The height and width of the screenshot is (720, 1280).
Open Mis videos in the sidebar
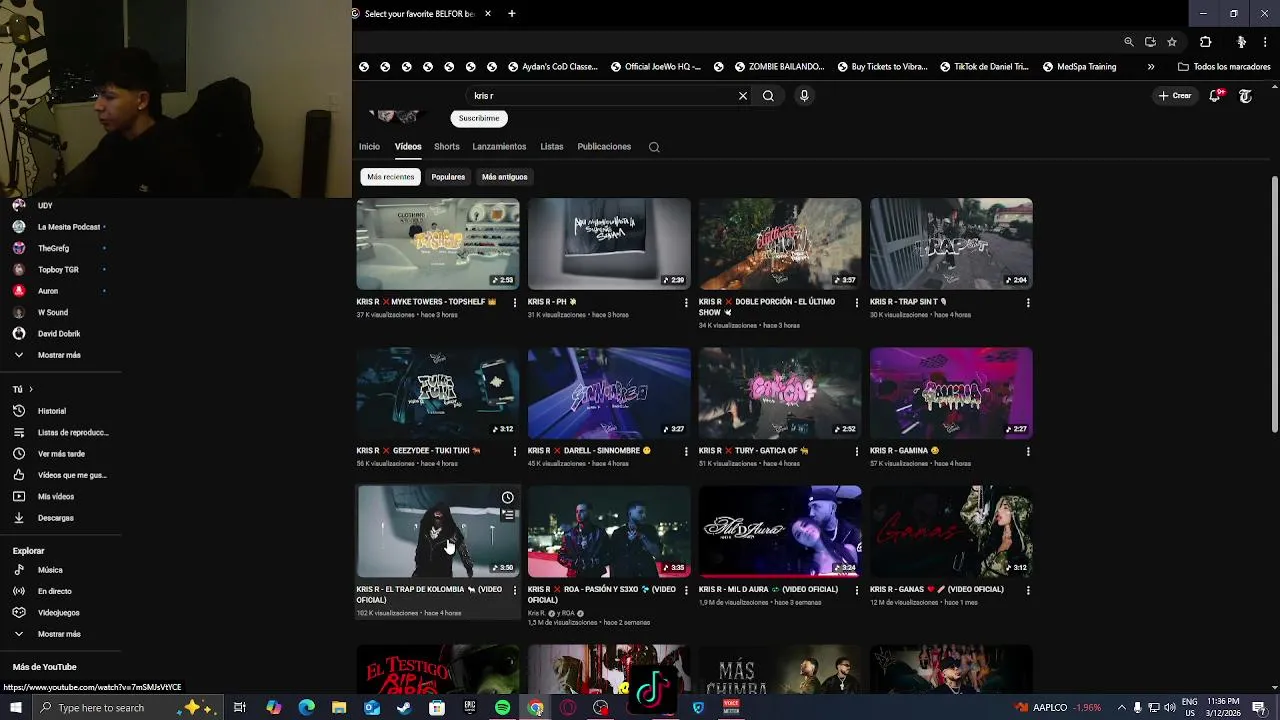[56, 497]
